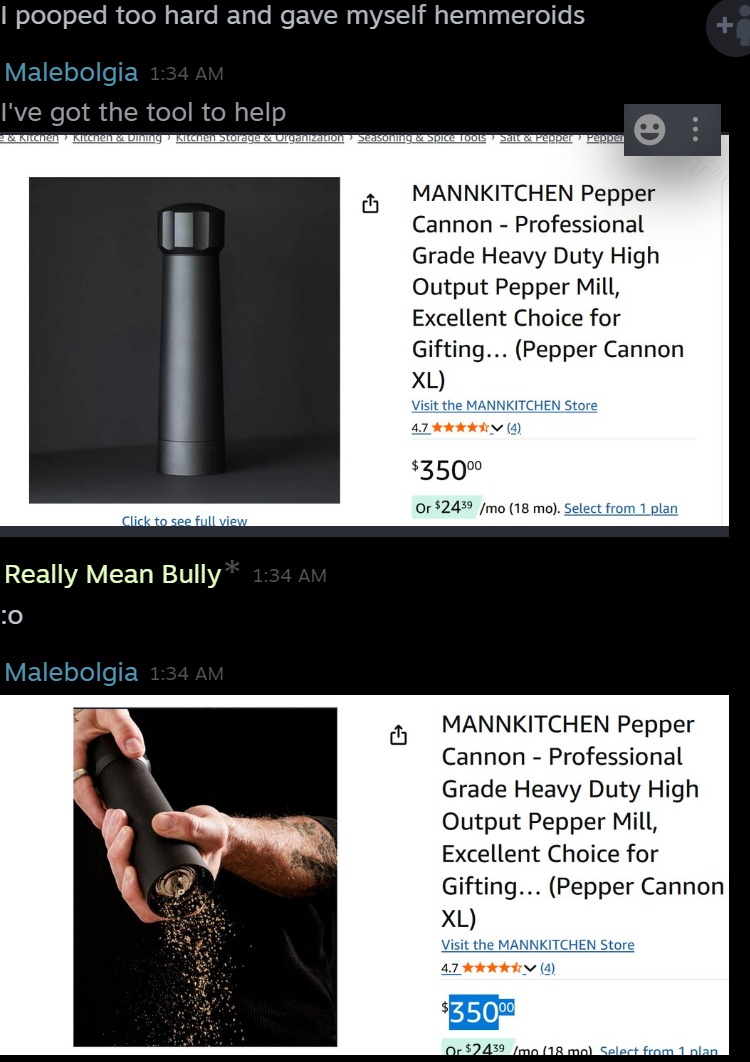Click share icon in second product screenshot
Viewport: 750px width, 1062px height.
pyautogui.click(x=398, y=735)
